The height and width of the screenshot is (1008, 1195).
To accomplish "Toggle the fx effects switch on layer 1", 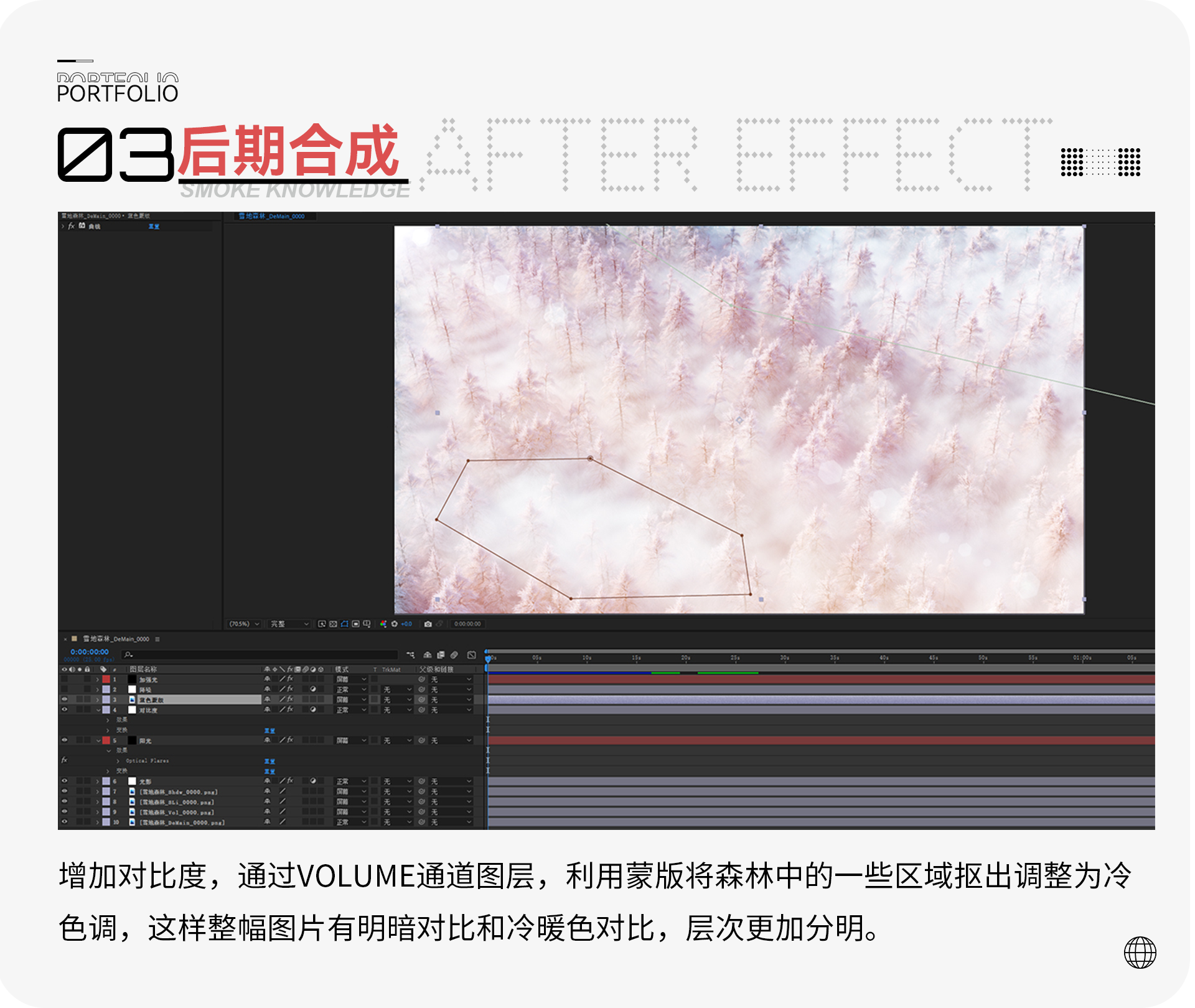I will (290, 679).
